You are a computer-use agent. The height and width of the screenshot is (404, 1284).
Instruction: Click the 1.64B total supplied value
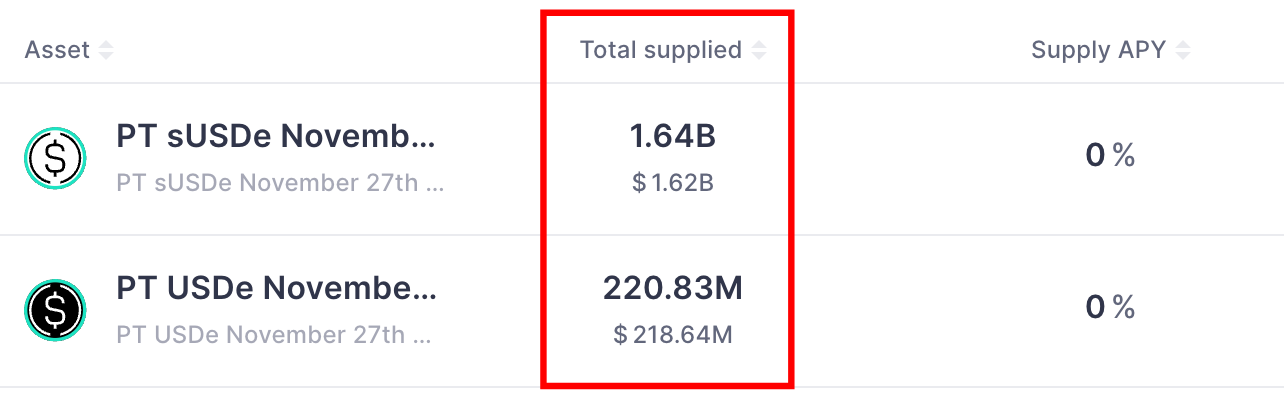coord(673,137)
